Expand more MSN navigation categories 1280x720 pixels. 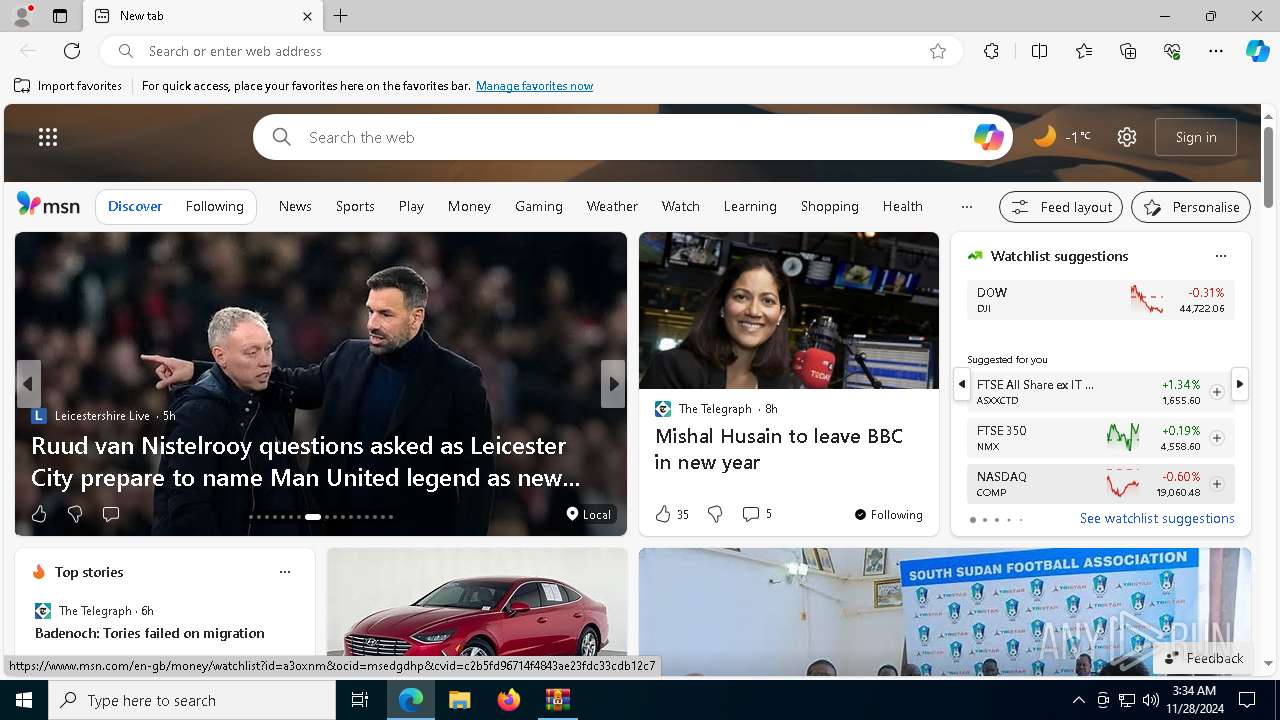pyautogui.click(x=966, y=207)
